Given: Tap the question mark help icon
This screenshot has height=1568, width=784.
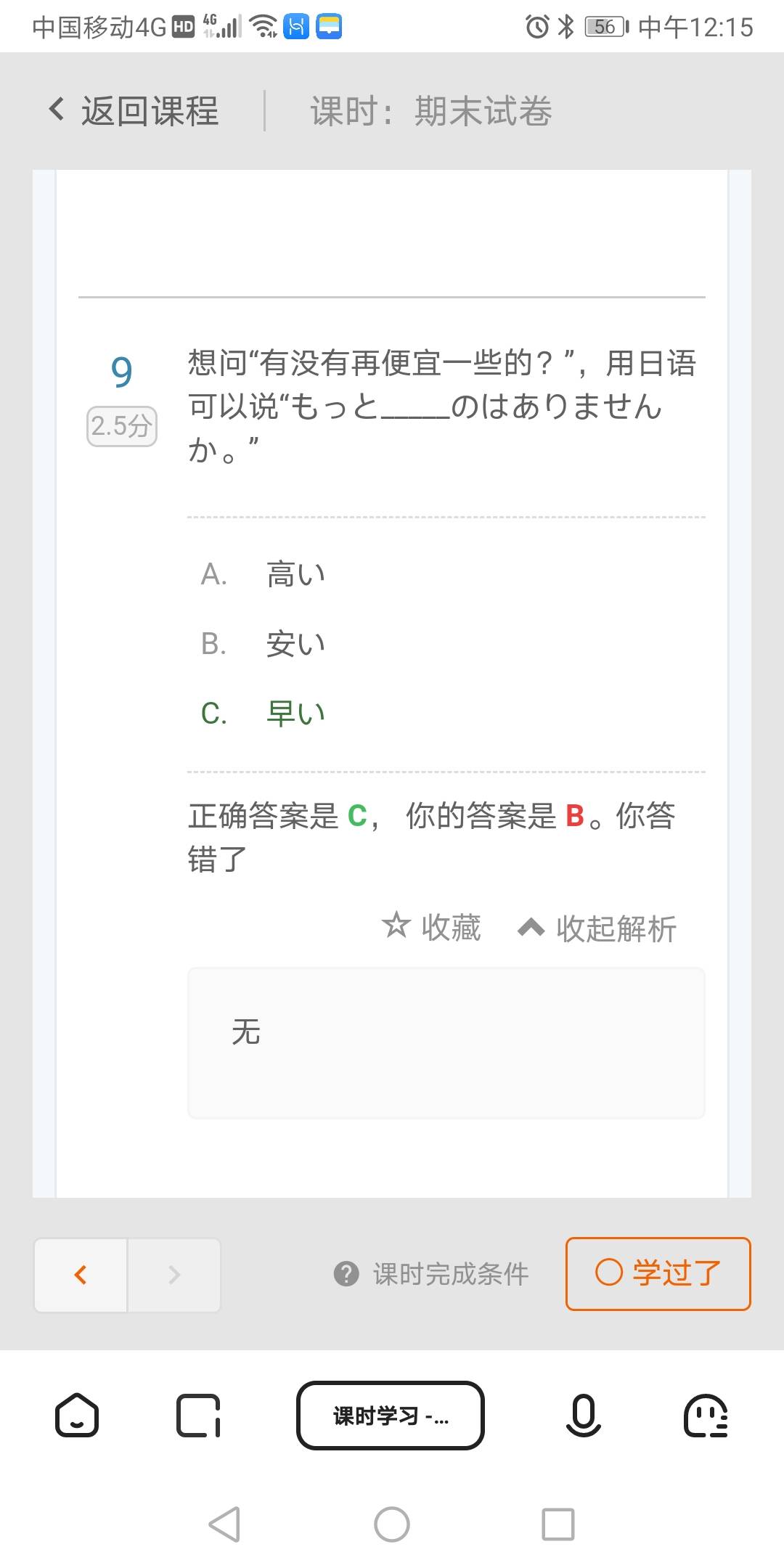Looking at the screenshot, I should click(x=346, y=1273).
